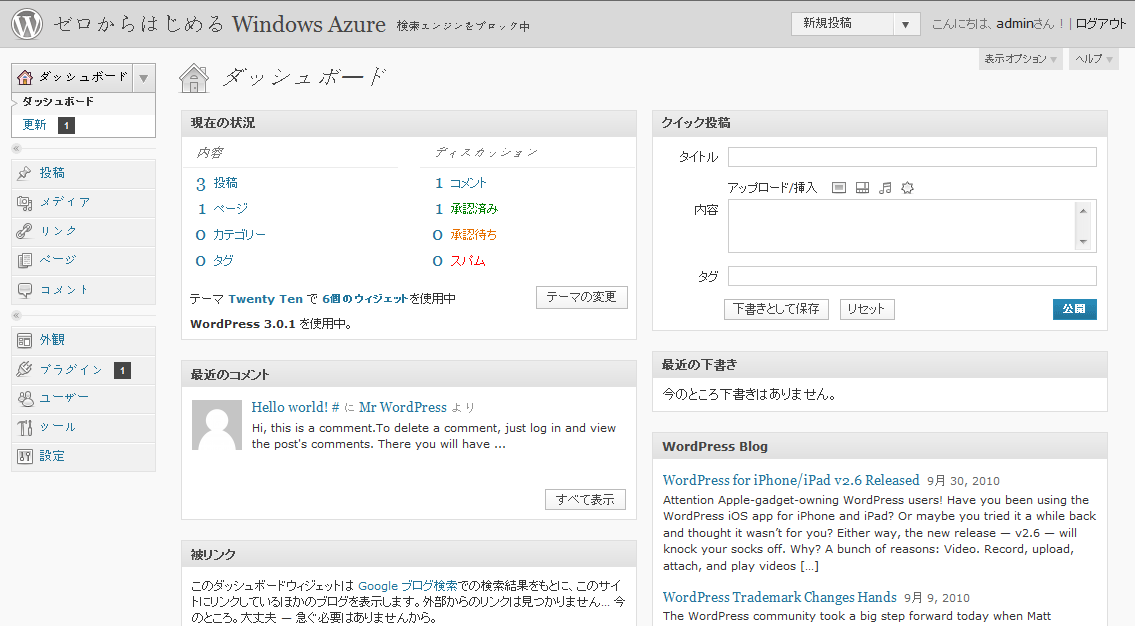Click the add audio music-note icon
The height and width of the screenshot is (626, 1135).
tap(885, 188)
